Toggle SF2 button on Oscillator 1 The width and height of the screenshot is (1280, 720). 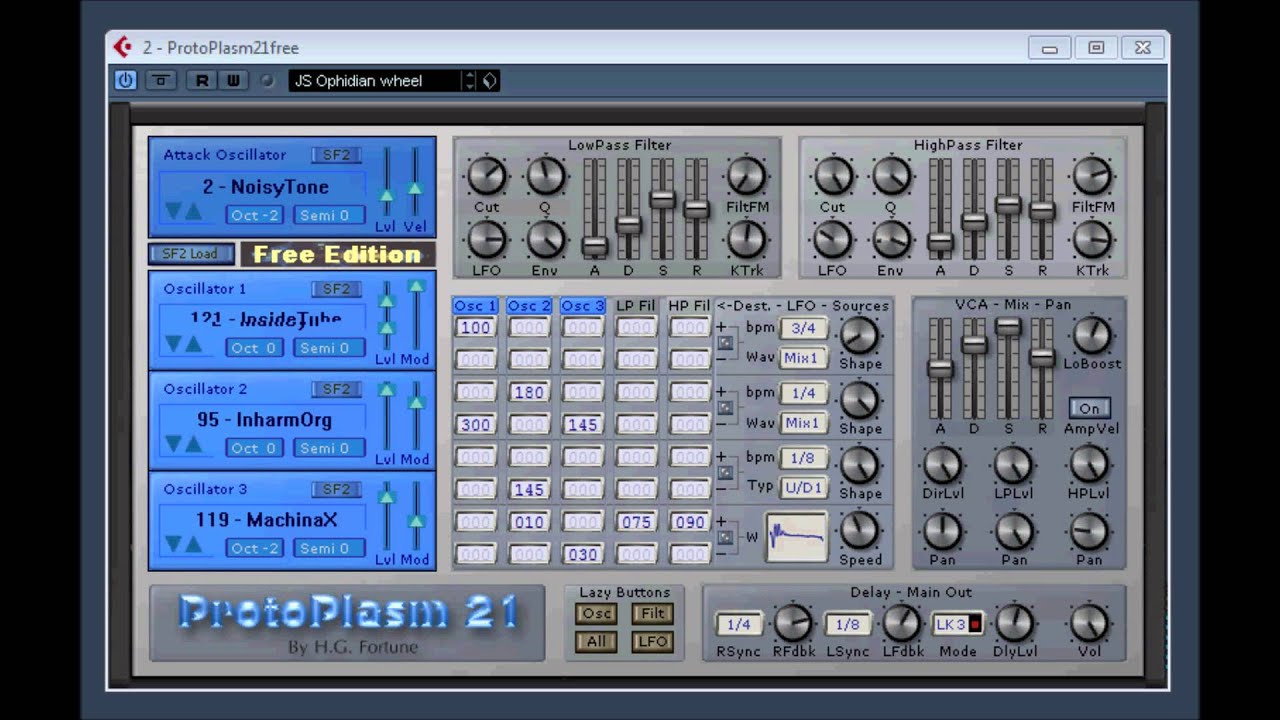click(x=336, y=289)
